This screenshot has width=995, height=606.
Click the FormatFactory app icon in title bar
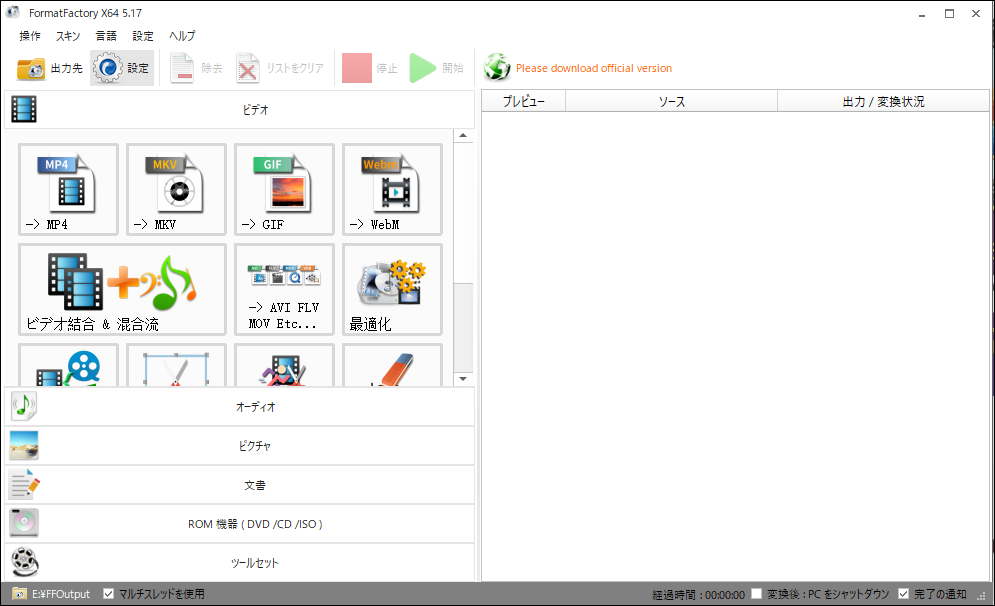13,12
